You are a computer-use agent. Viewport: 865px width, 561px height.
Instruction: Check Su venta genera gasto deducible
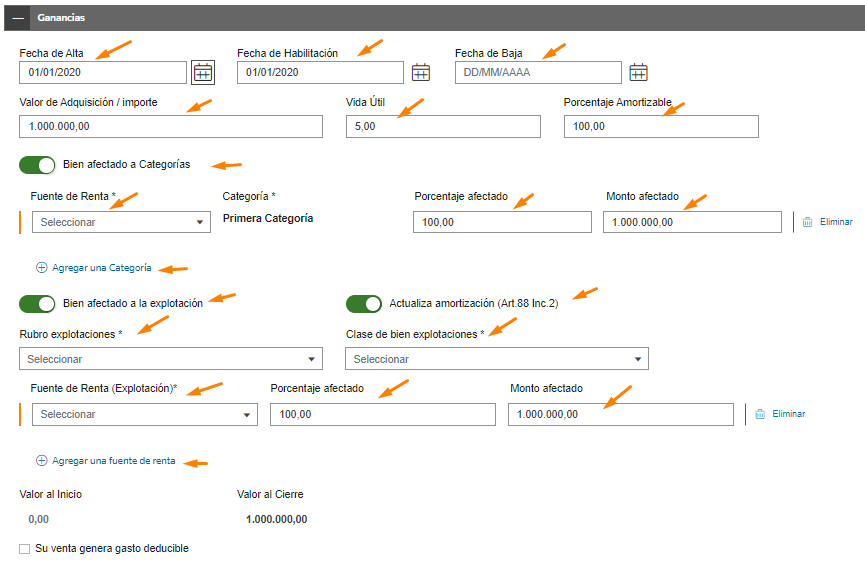(x=24, y=549)
